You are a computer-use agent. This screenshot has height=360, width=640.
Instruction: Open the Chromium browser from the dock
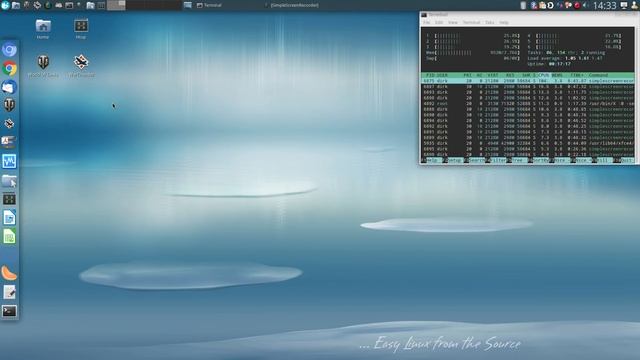click(x=9, y=50)
